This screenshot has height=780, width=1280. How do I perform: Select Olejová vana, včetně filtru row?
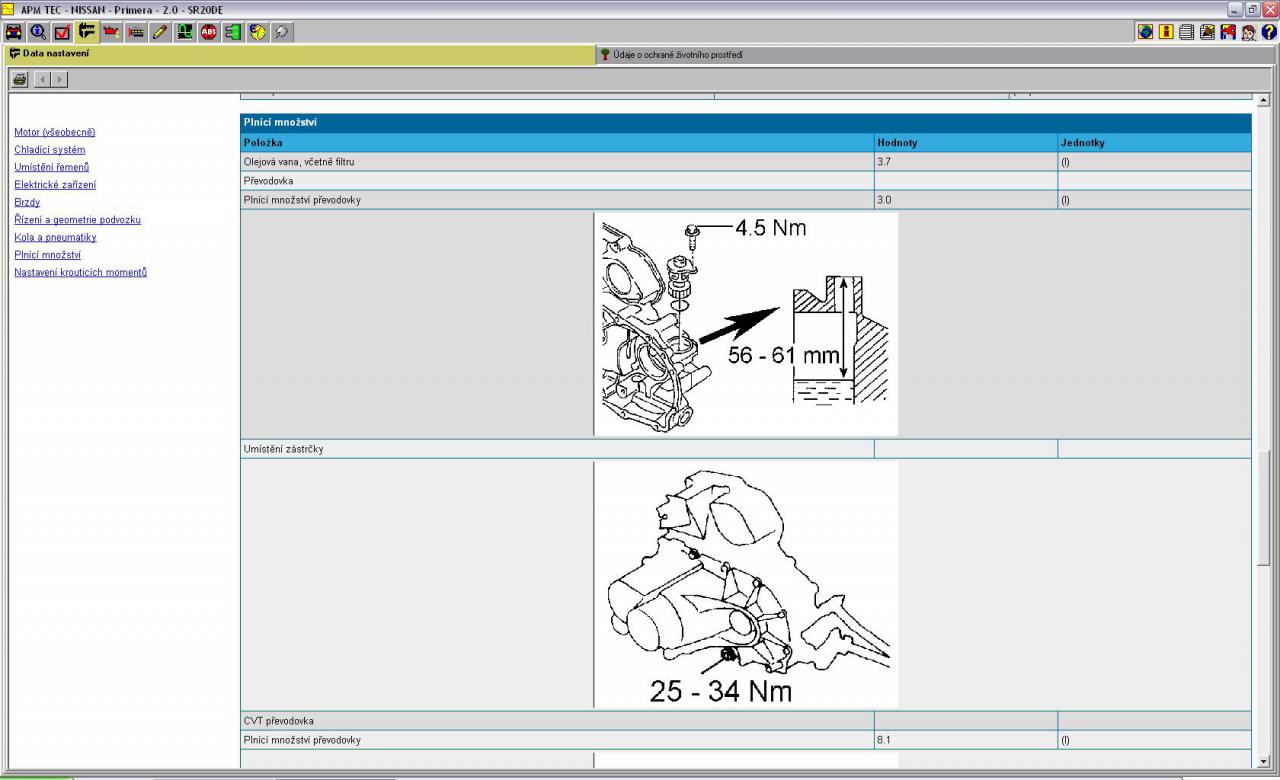[x=746, y=162]
